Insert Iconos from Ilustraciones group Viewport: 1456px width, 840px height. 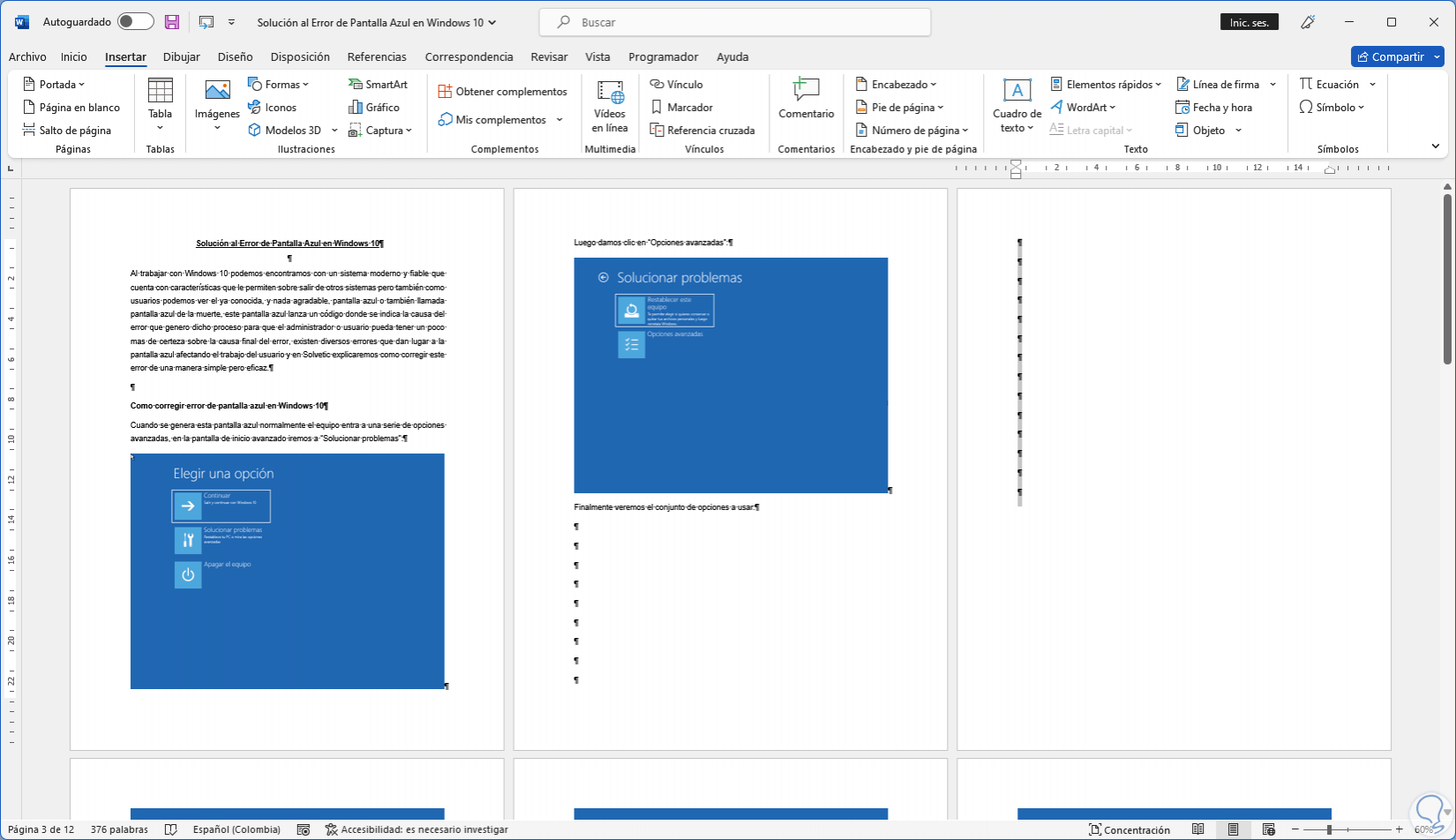(x=272, y=108)
